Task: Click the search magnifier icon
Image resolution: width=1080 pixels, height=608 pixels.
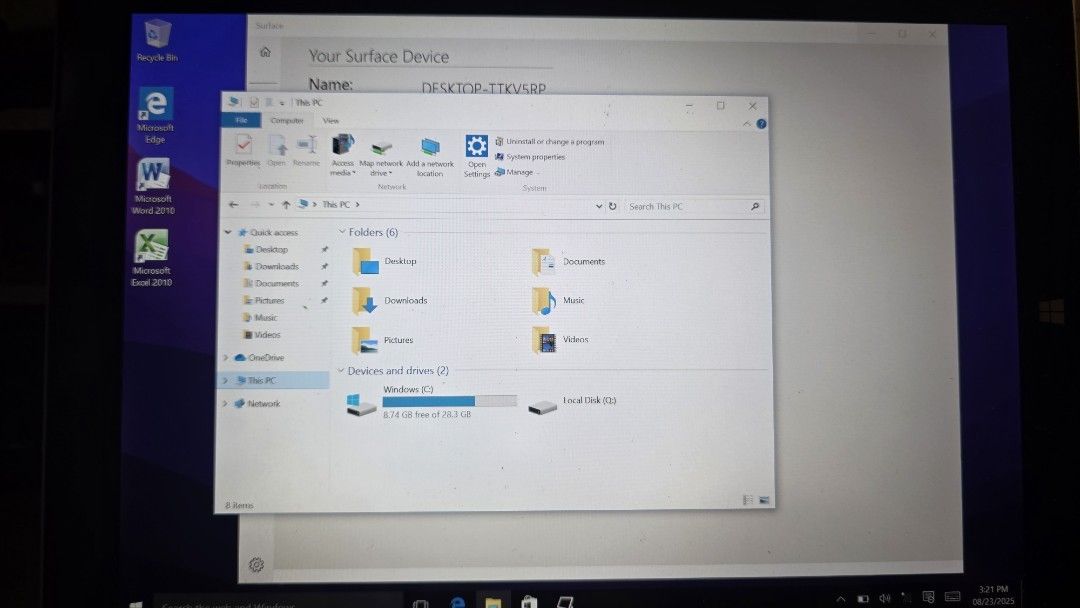Action: click(755, 207)
